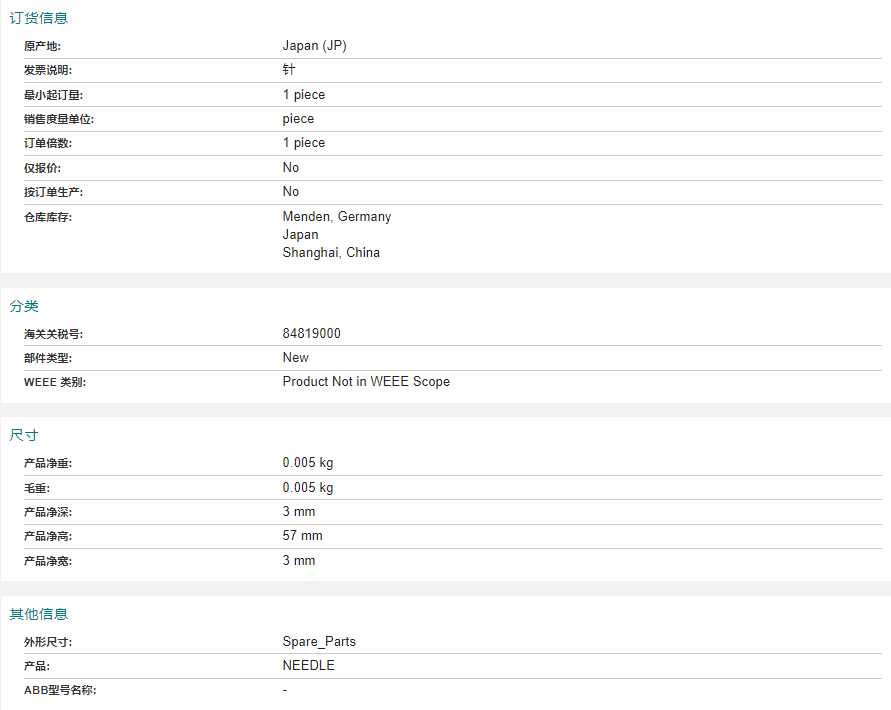Click the 海关关税号 label

[x=53, y=334]
